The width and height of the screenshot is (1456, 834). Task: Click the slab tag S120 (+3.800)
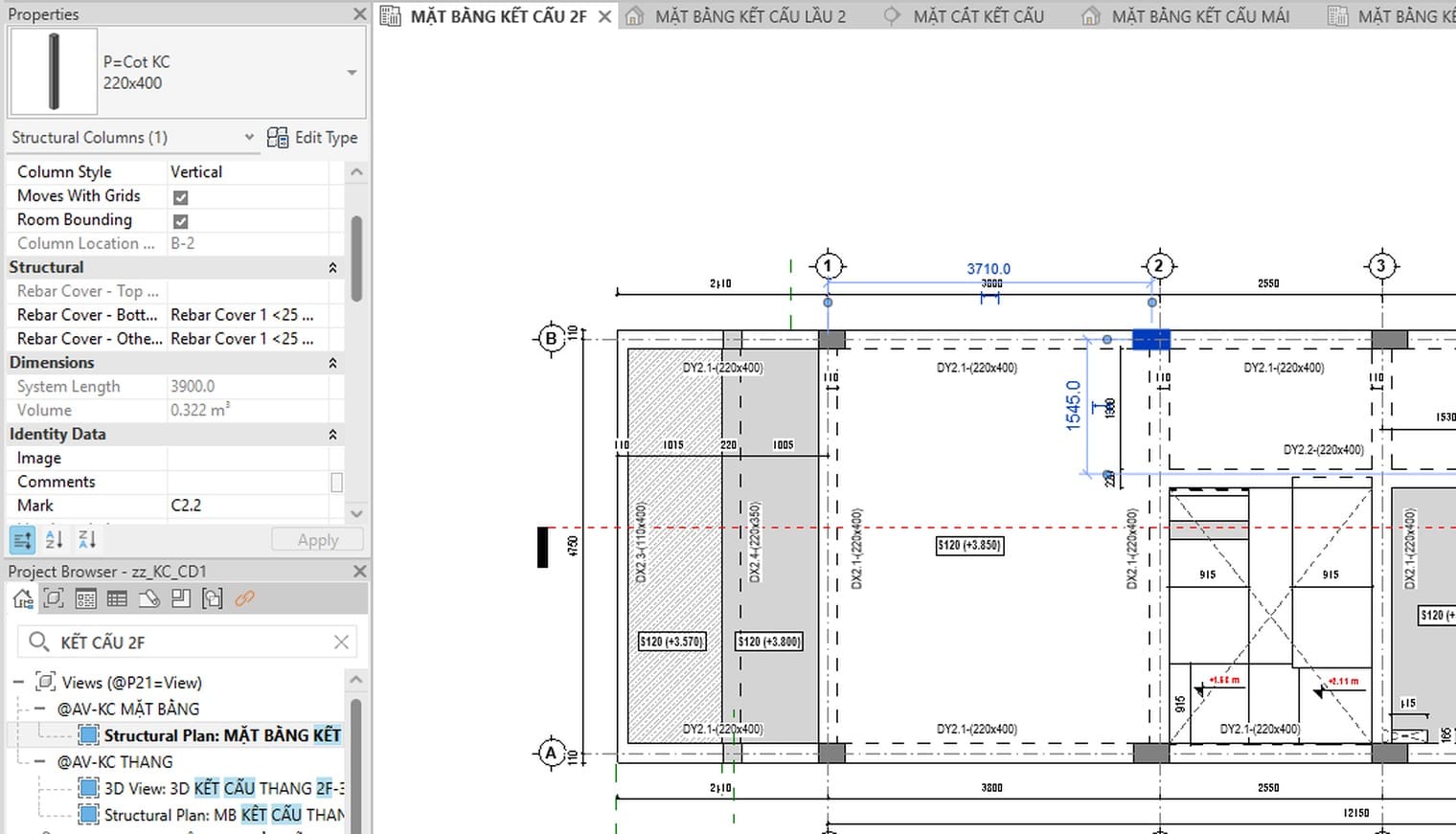coord(769,642)
